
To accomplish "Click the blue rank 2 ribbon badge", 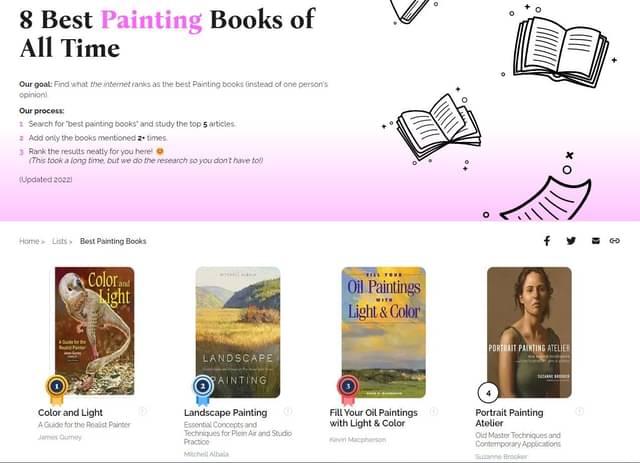I will pos(203,389).
